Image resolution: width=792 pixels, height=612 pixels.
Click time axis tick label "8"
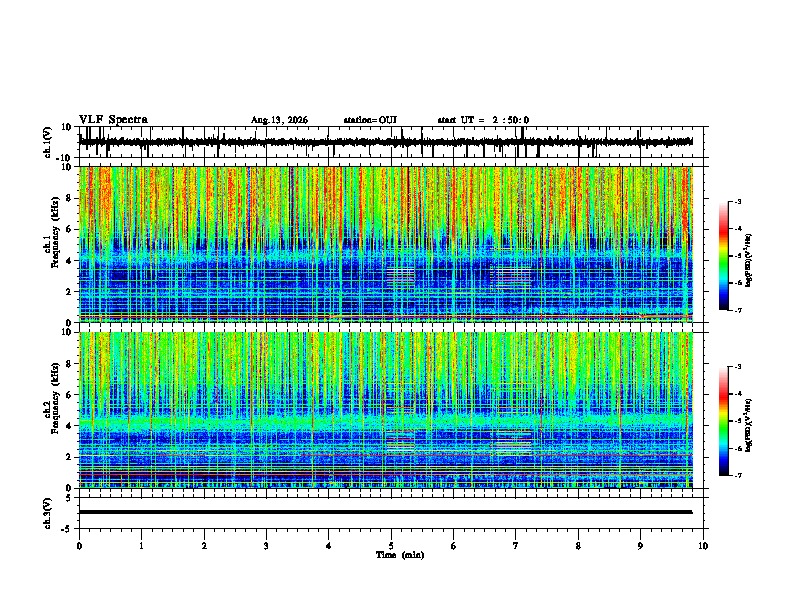(x=578, y=546)
